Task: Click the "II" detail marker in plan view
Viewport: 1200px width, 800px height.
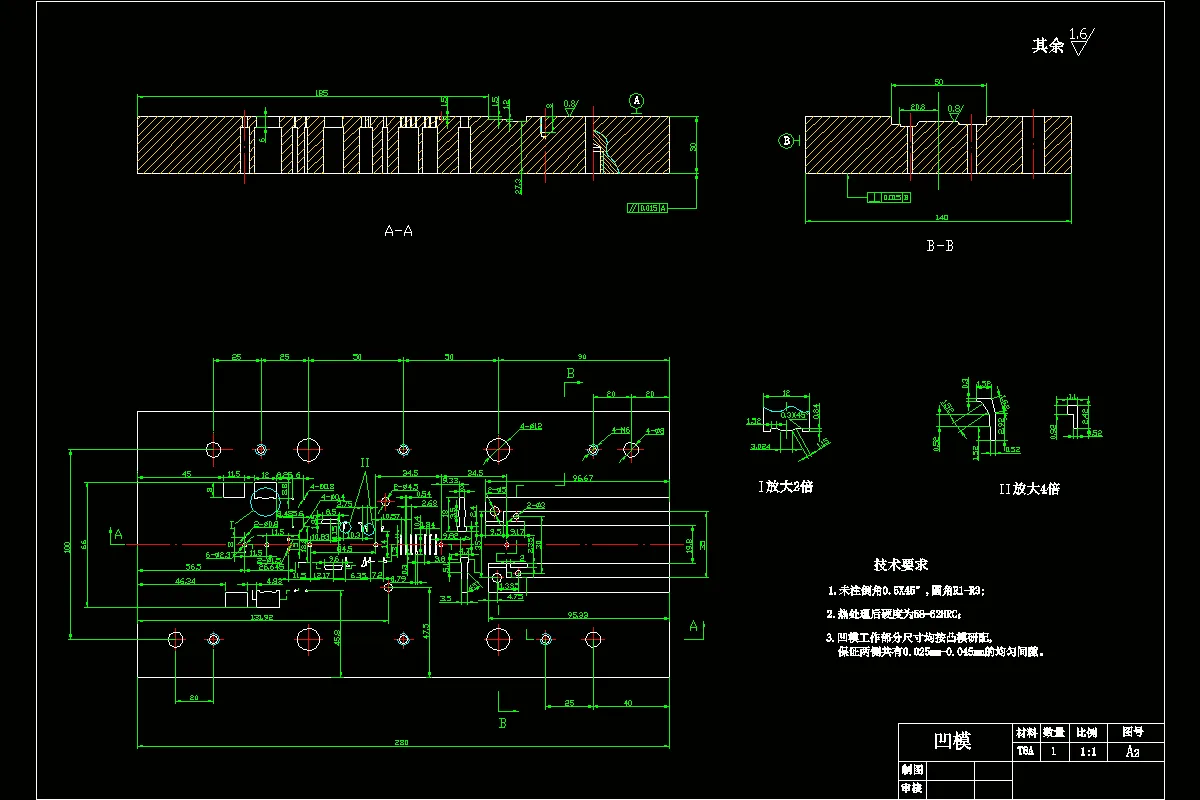Action: pyautogui.click(x=365, y=463)
